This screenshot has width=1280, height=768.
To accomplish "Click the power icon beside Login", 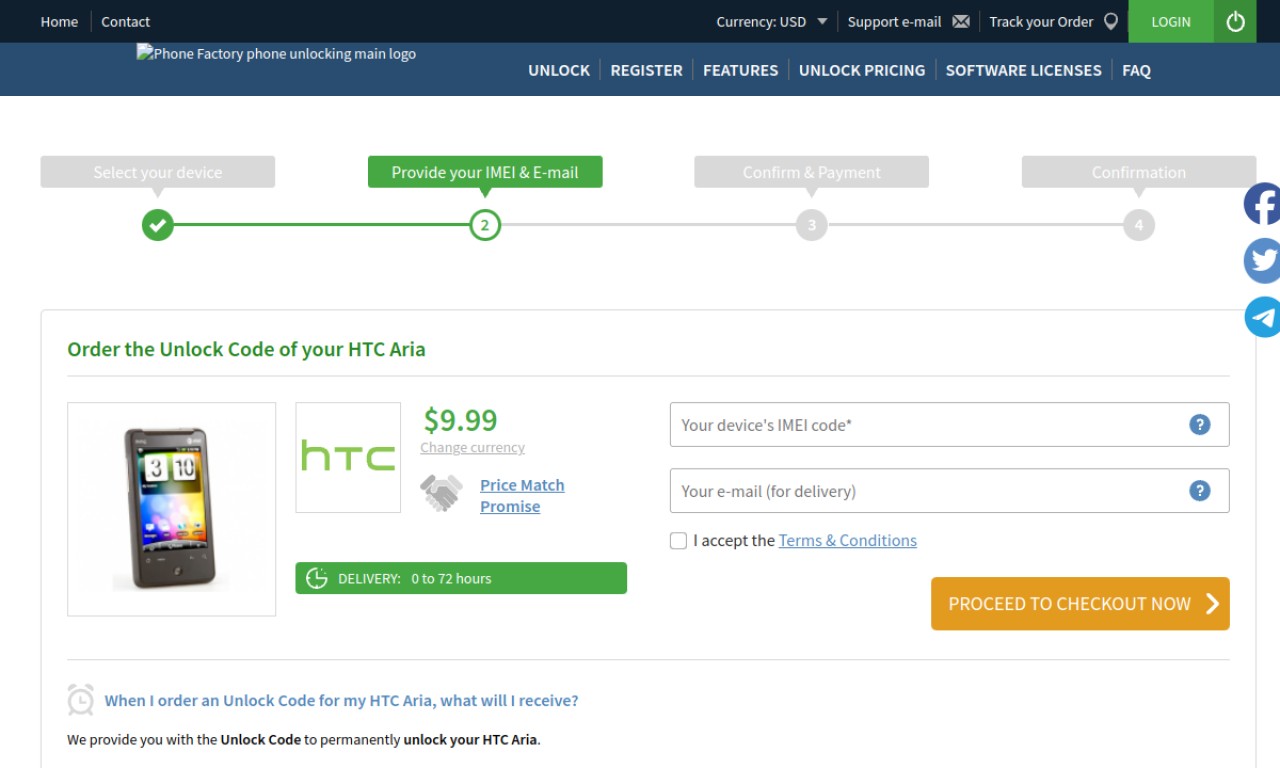I will (1235, 21).
